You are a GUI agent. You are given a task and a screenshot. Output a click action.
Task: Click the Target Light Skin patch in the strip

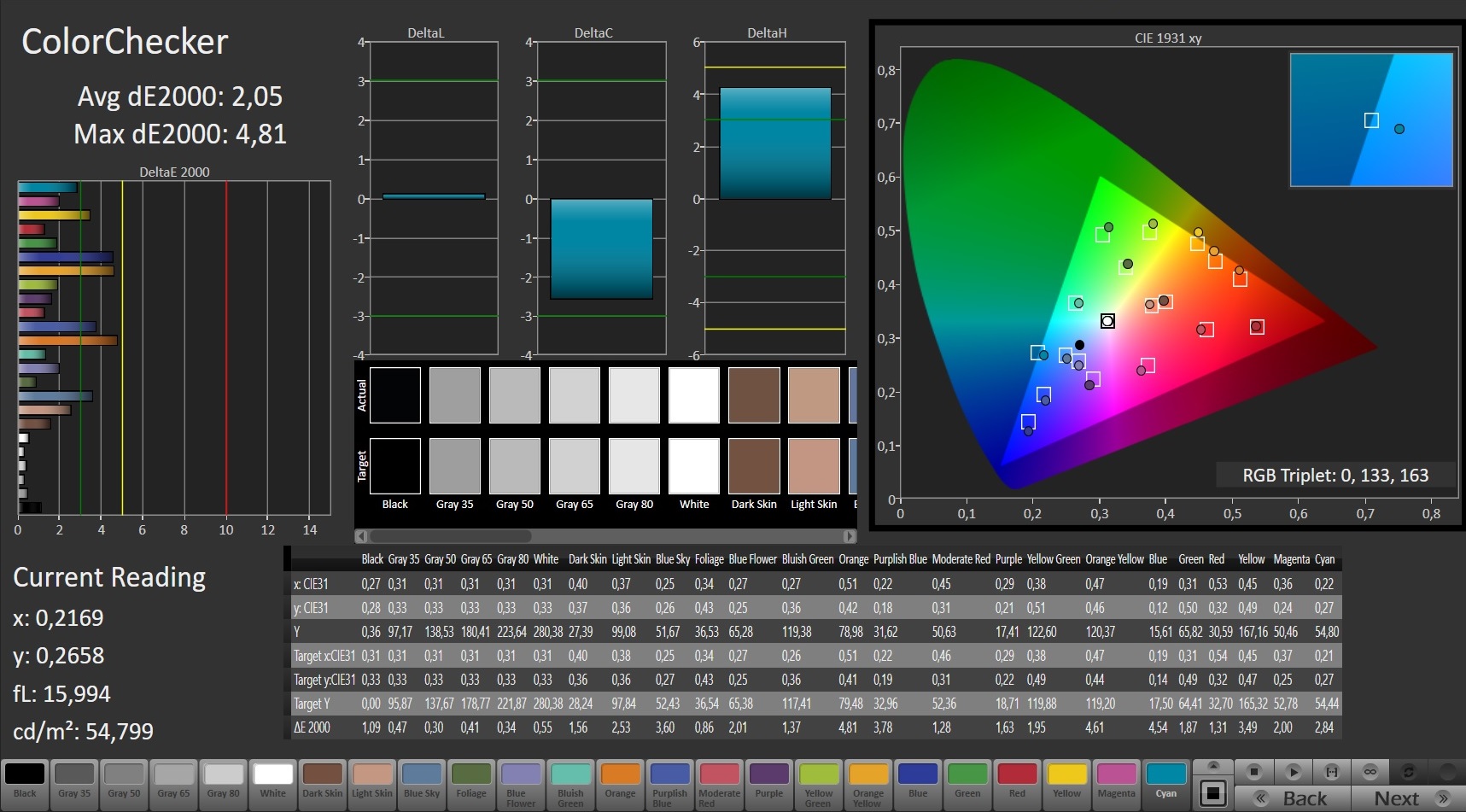pos(814,466)
